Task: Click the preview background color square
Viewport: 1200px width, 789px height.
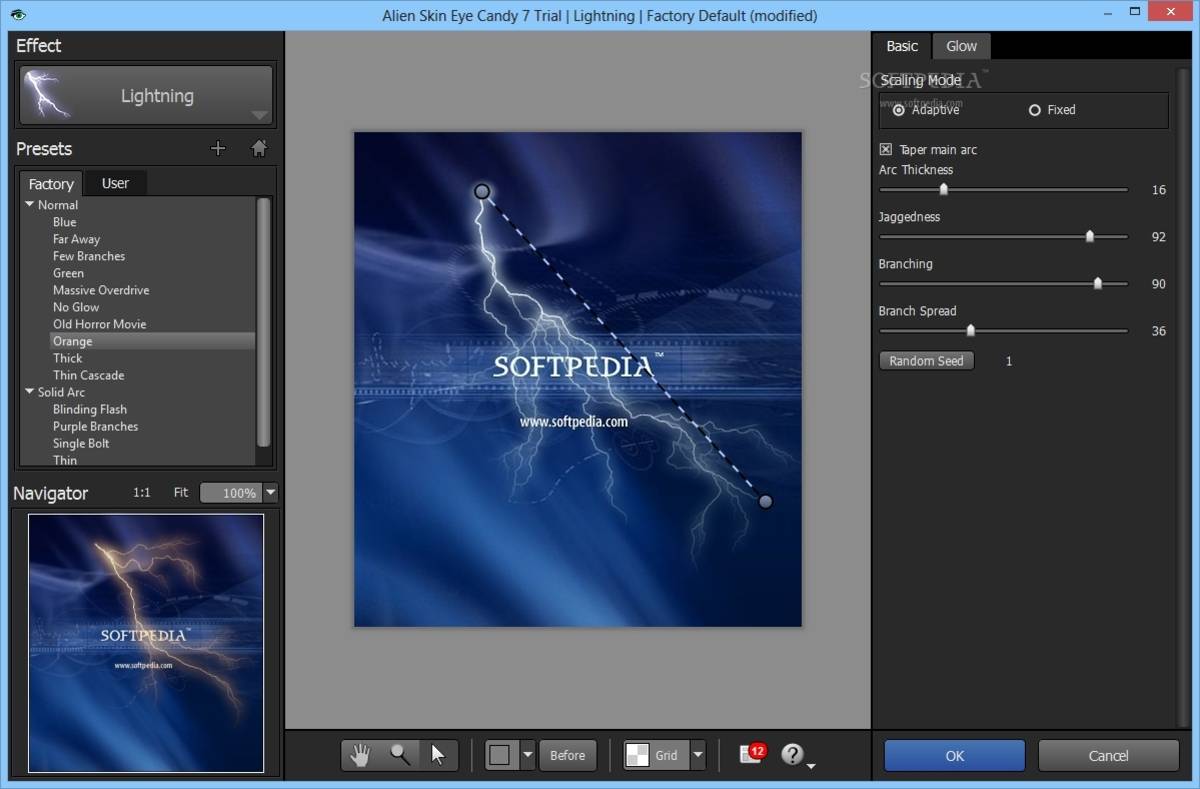Action: [x=501, y=755]
